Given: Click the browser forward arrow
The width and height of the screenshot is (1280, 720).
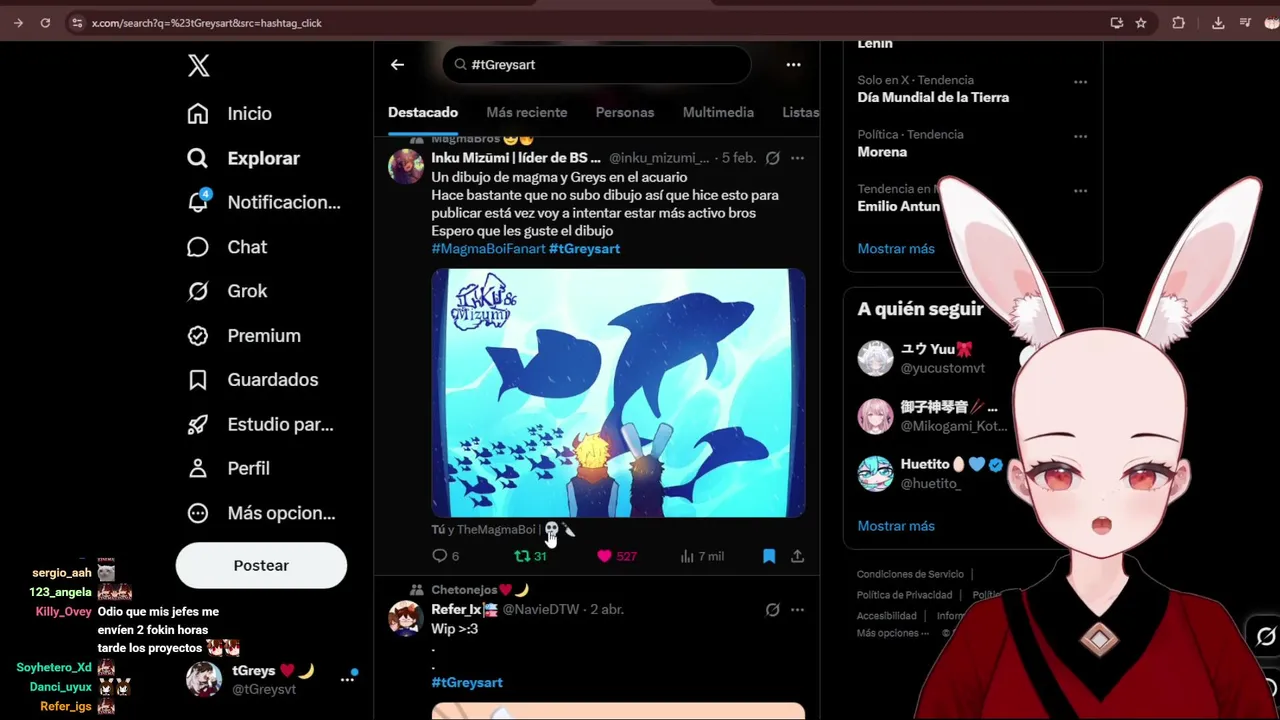Looking at the screenshot, I should 18,22.
